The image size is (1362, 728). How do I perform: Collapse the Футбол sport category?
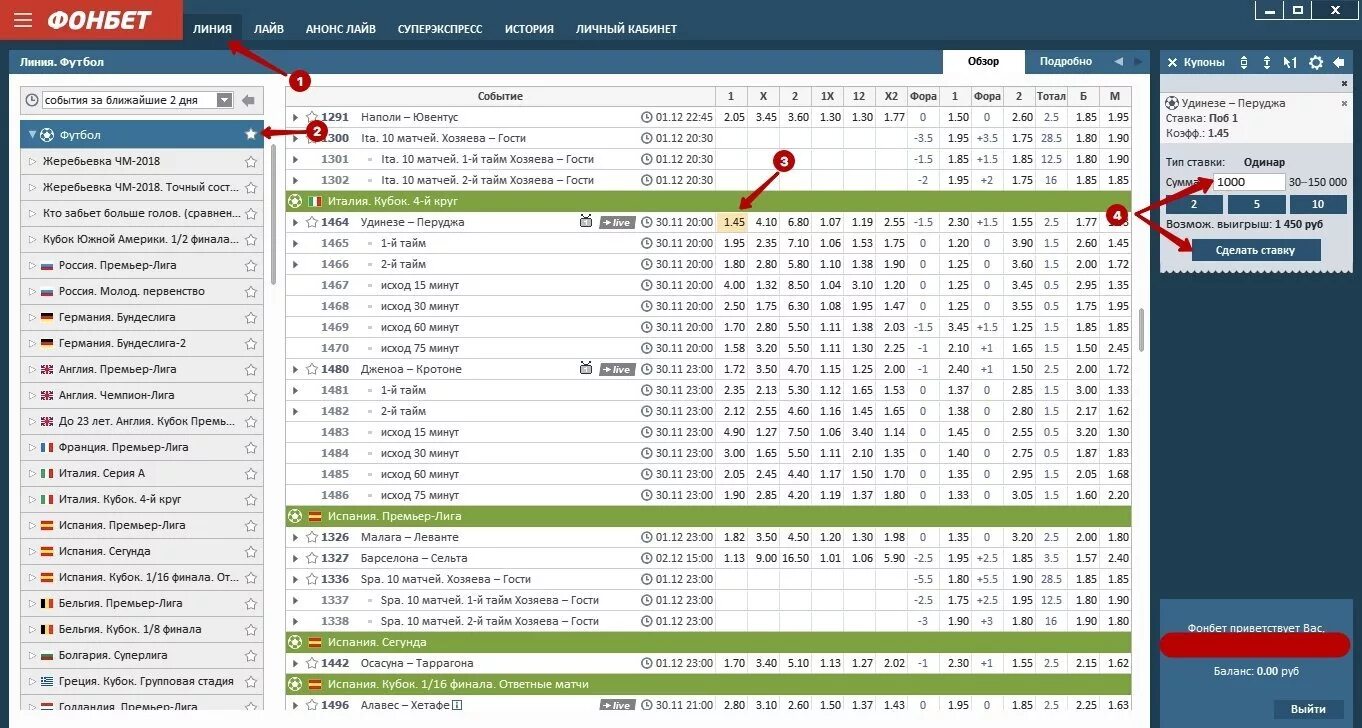pyautogui.click(x=32, y=134)
